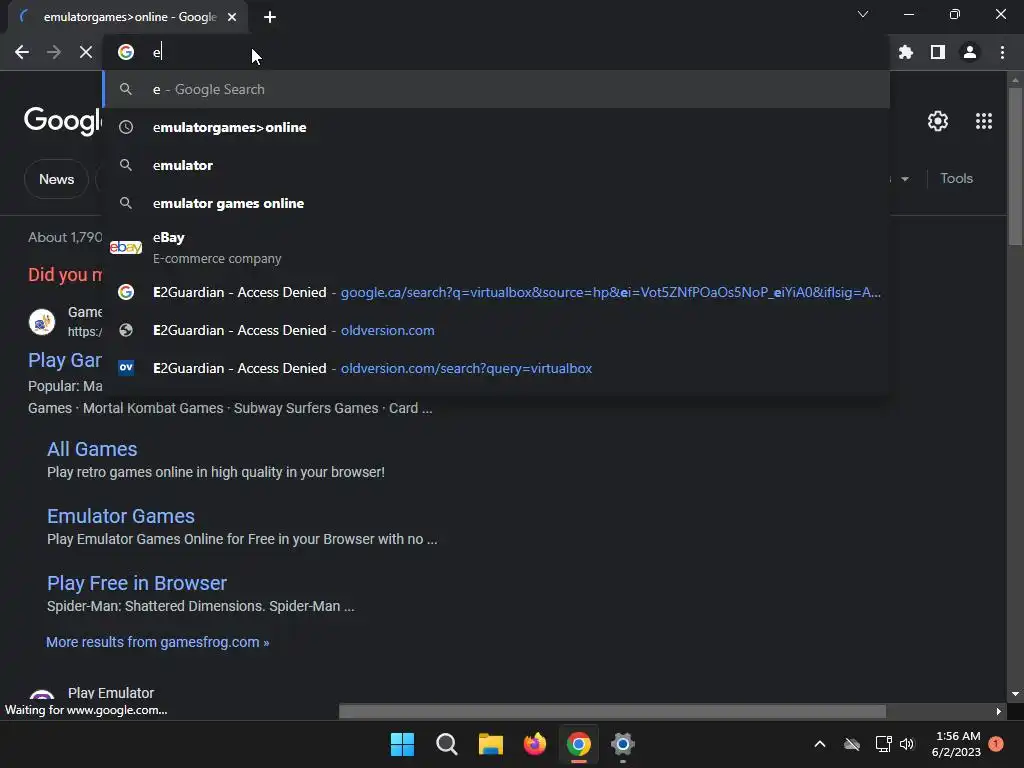Click the browser forward arrow

tap(54, 52)
